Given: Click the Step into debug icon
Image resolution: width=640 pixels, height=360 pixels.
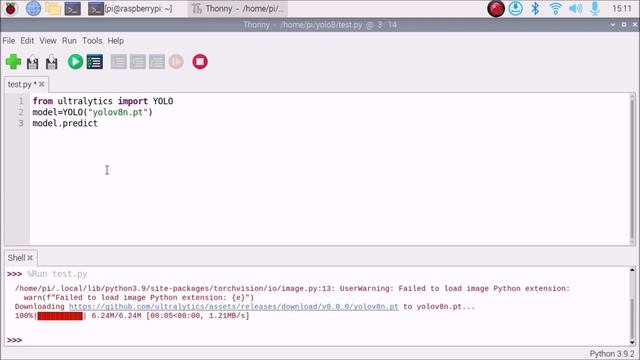Looking at the screenshot, I should pyautogui.click(x=138, y=62).
